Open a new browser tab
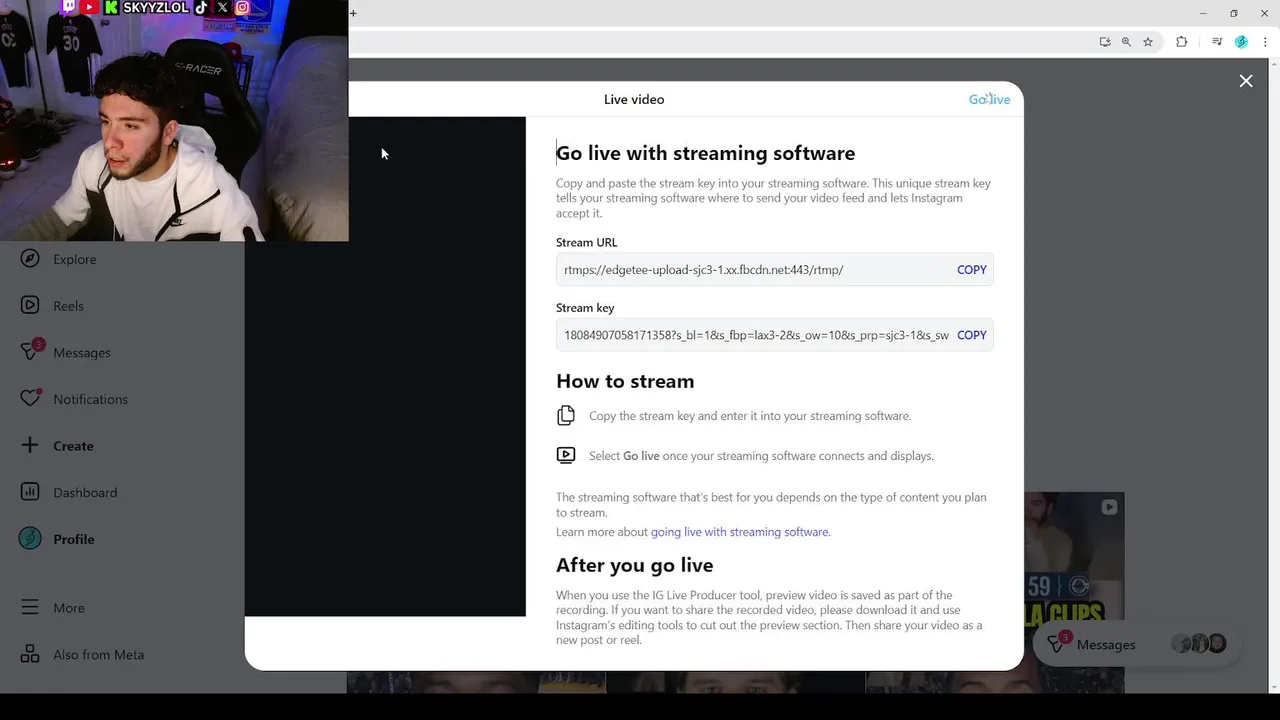This screenshot has width=1280, height=720. 353,13
